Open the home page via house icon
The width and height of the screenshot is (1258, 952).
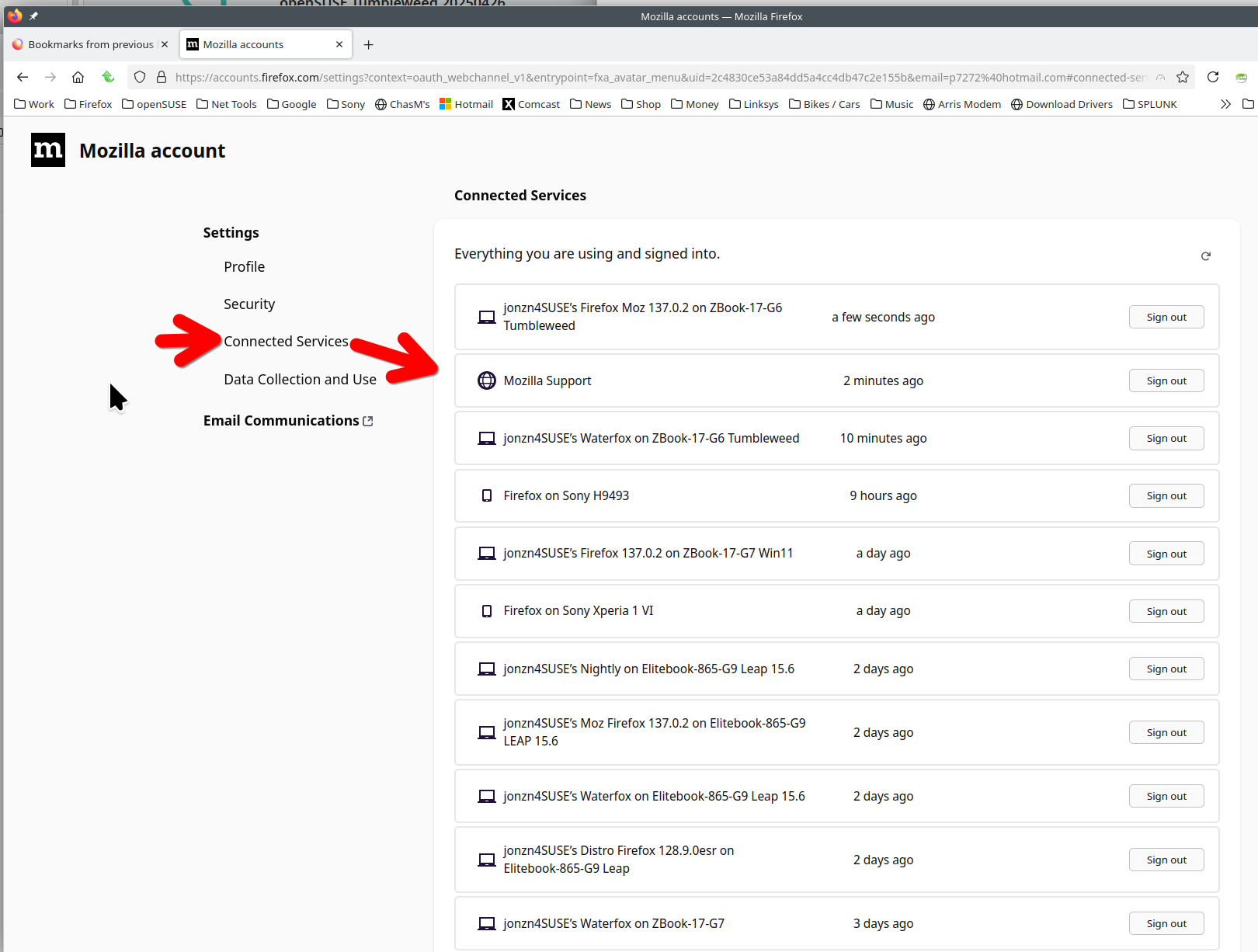pos(78,77)
